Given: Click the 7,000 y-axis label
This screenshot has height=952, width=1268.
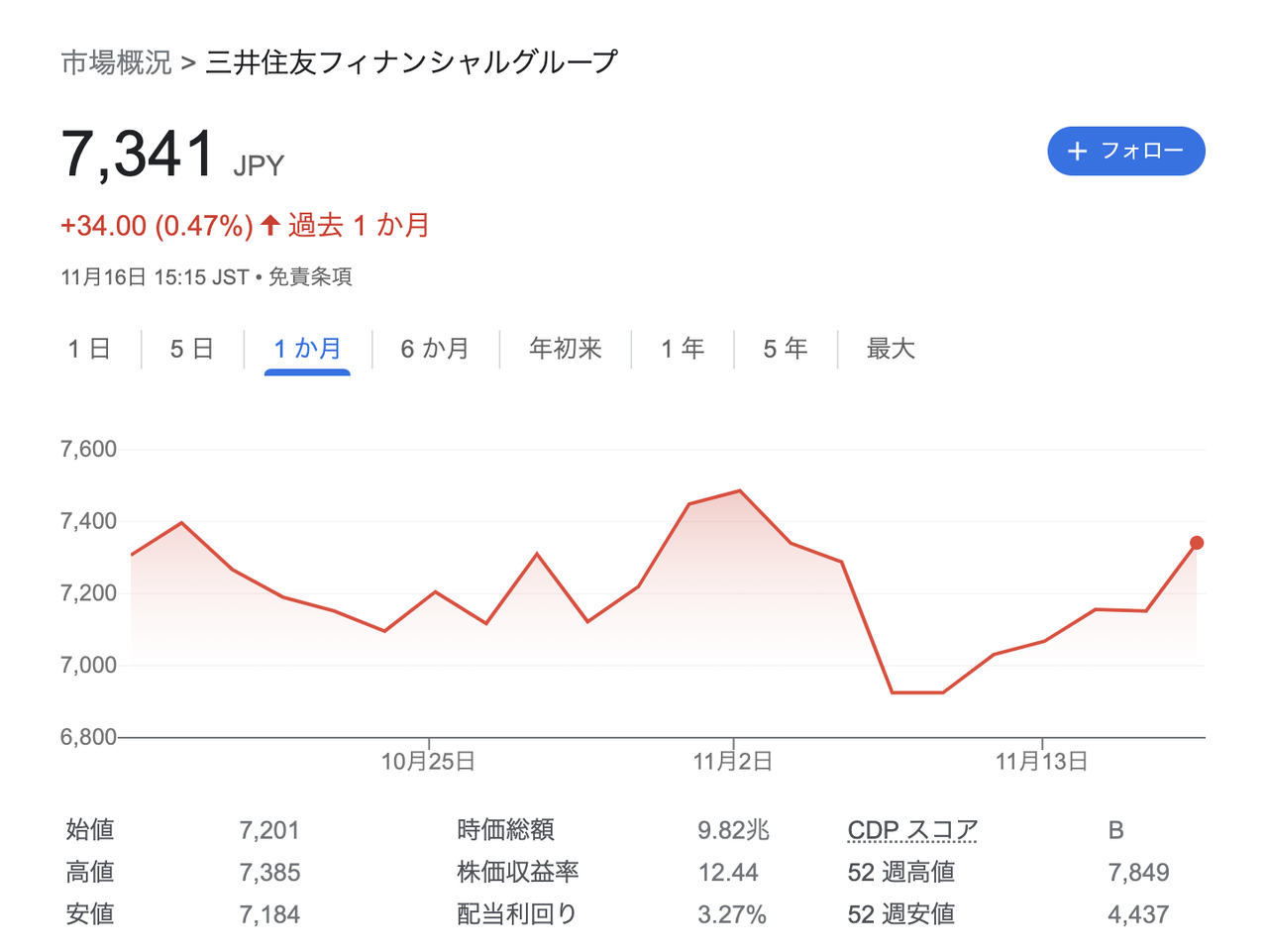Looking at the screenshot, I should [x=89, y=665].
